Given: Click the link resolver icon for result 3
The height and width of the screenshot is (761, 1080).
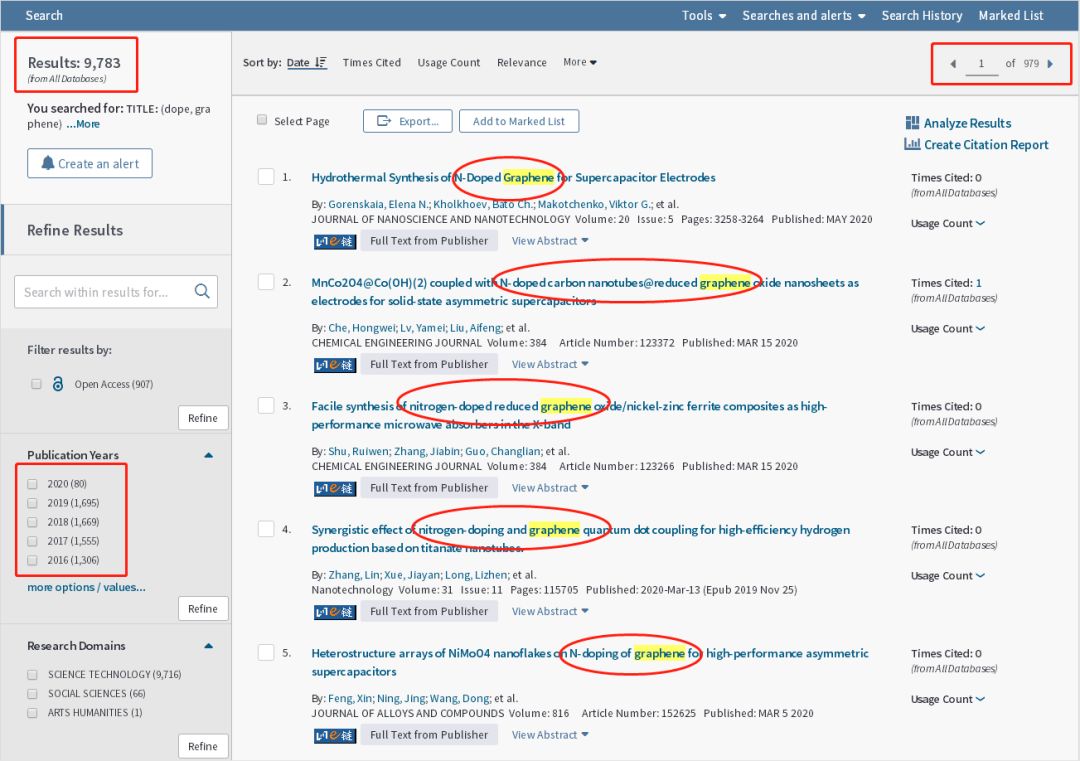Looking at the screenshot, I should tap(335, 488).
